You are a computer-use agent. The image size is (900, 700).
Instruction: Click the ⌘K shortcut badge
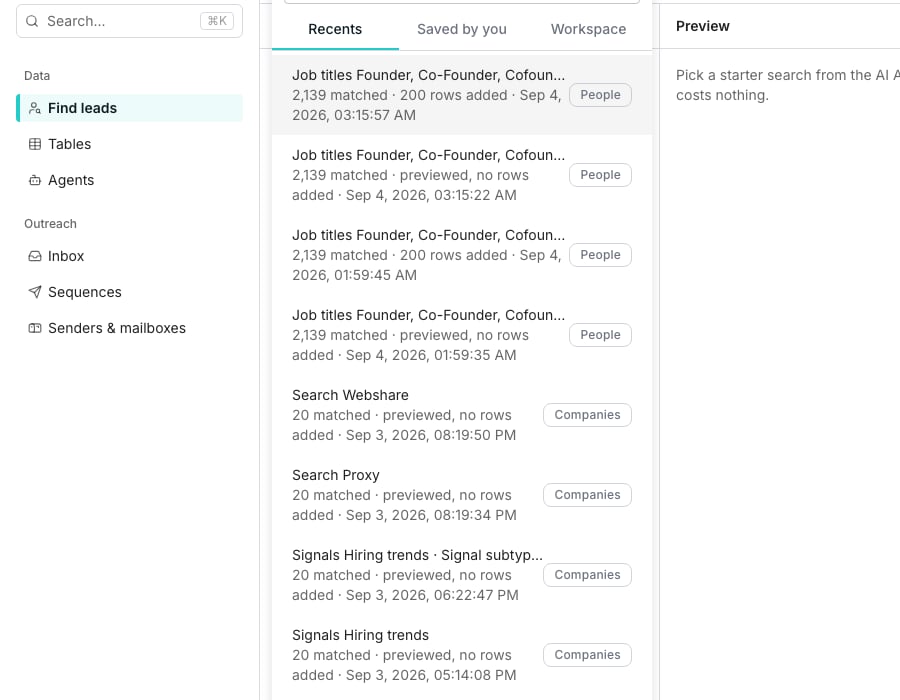coord(217,21)
